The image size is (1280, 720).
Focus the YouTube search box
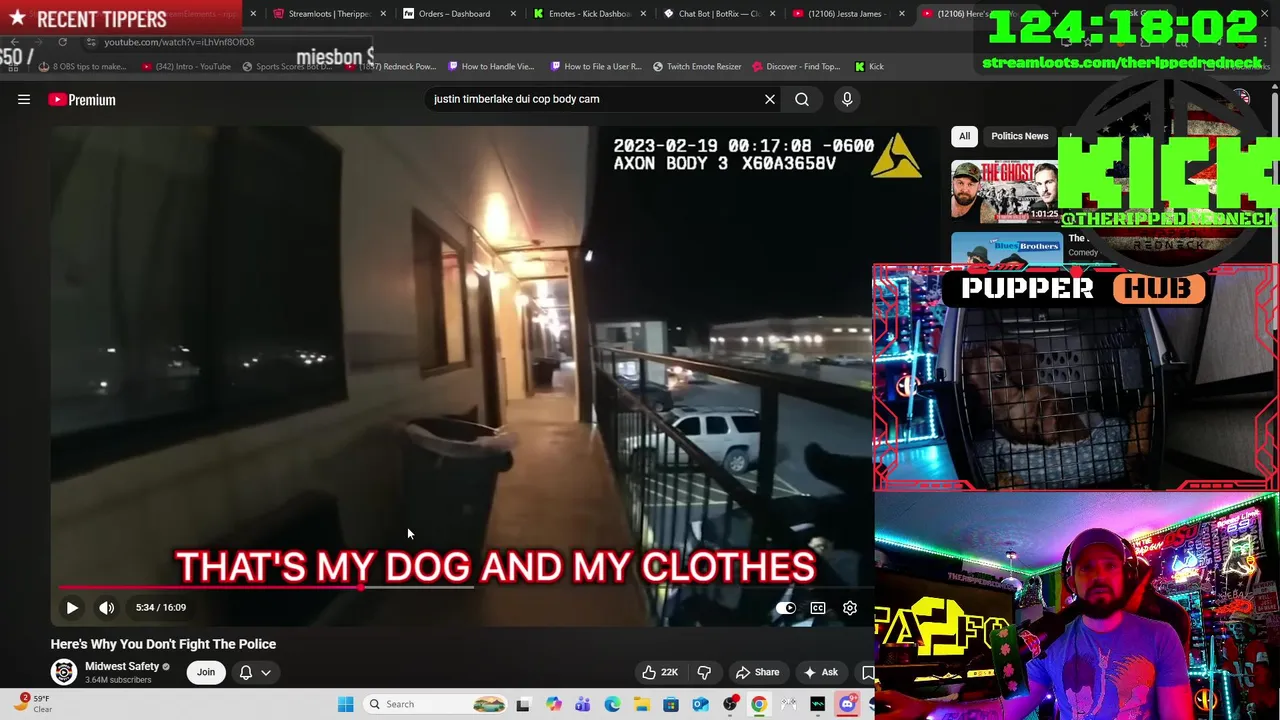pyautogui.click(x=590, y=99)
